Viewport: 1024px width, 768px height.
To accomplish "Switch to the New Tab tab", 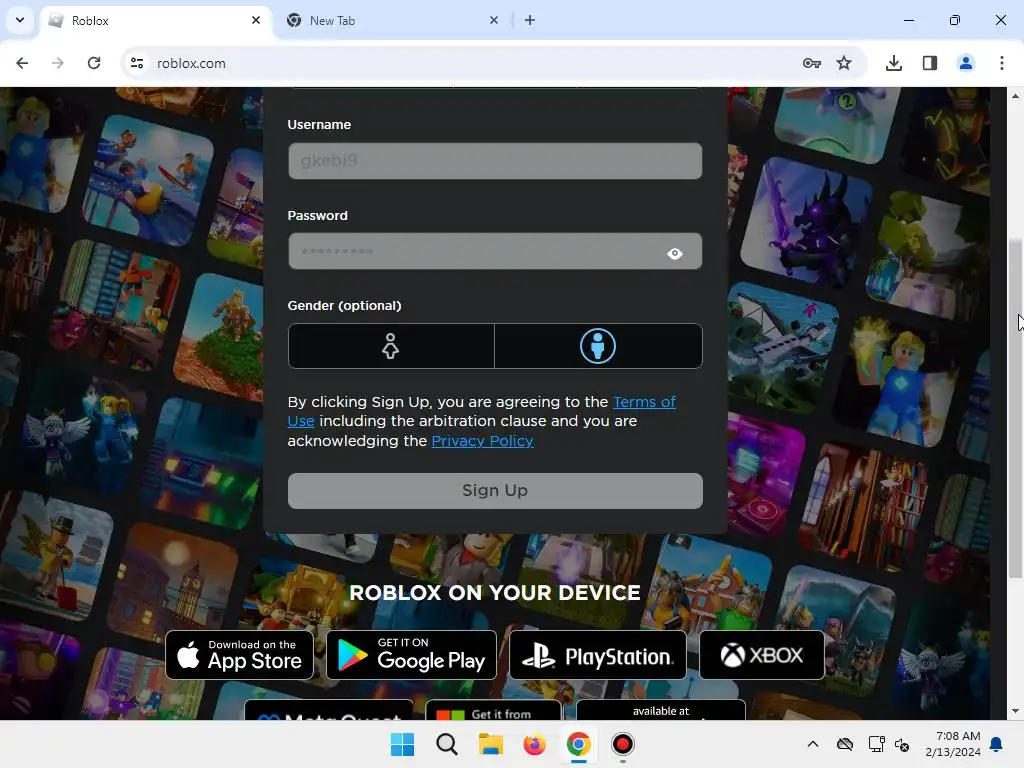I will [x=392, y=21].
